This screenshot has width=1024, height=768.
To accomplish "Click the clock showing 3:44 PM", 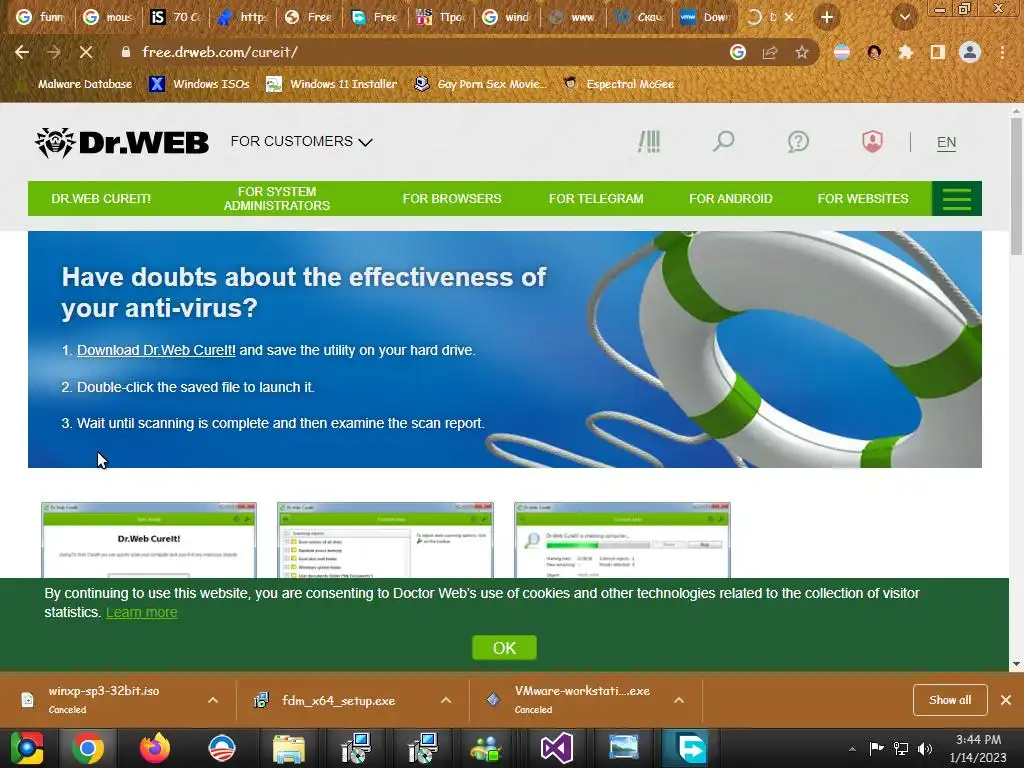I will [x=978, y=740].
